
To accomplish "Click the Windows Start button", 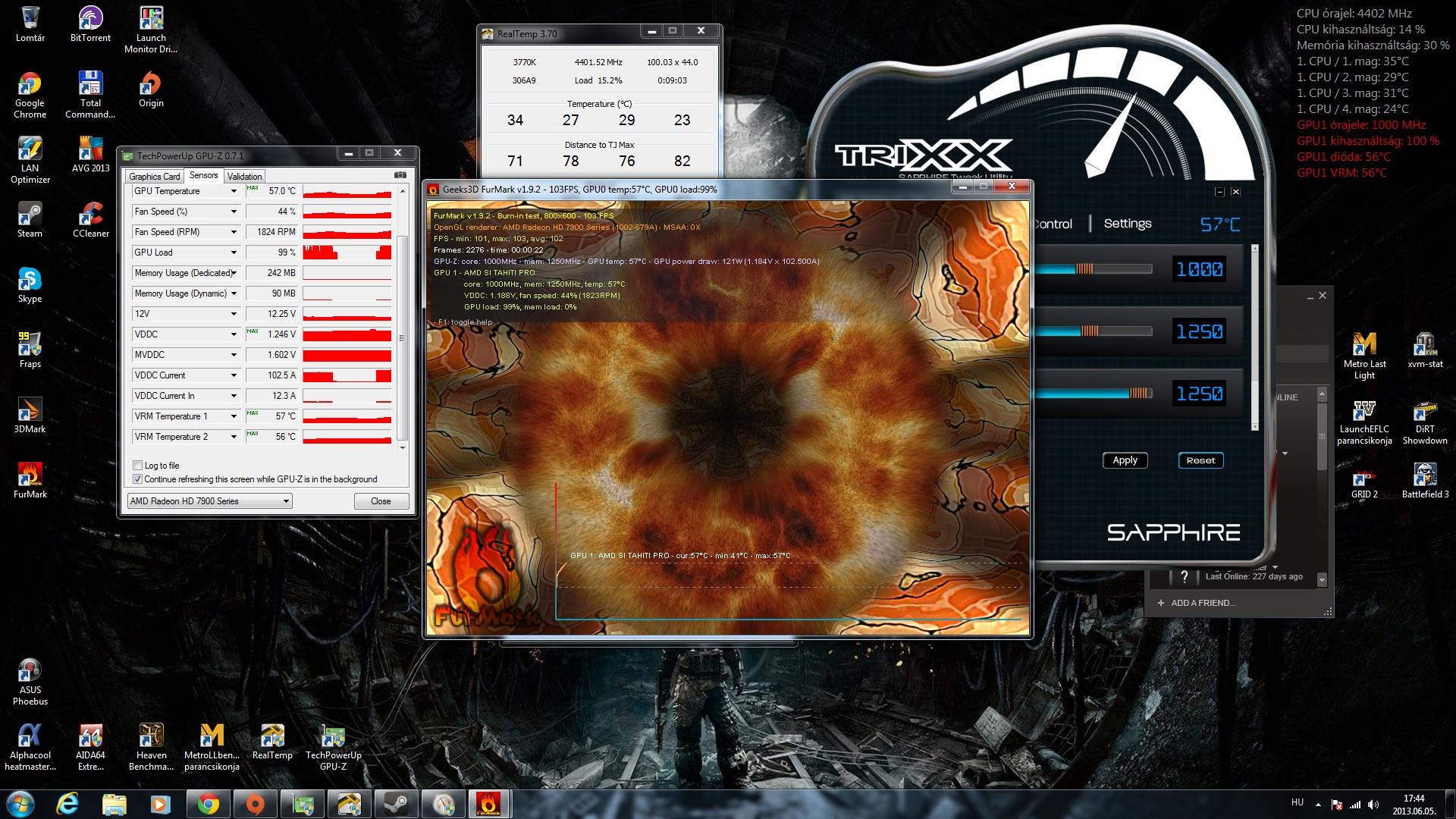I will coord(19,803).
